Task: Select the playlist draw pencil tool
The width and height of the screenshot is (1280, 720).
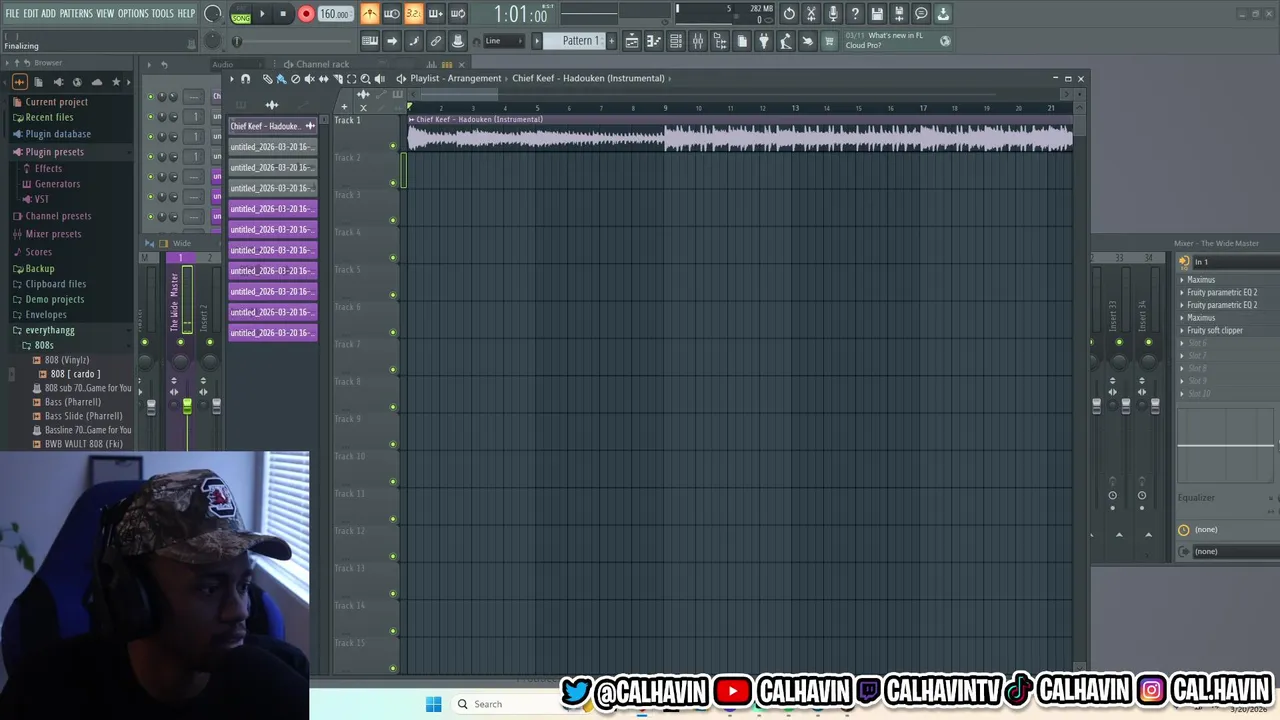Action: click(x=267, y=79)
